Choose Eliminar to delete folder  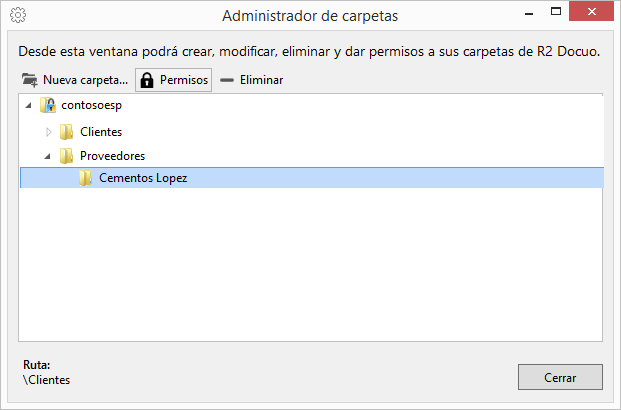pyautogui.click(x=252, y=80)
